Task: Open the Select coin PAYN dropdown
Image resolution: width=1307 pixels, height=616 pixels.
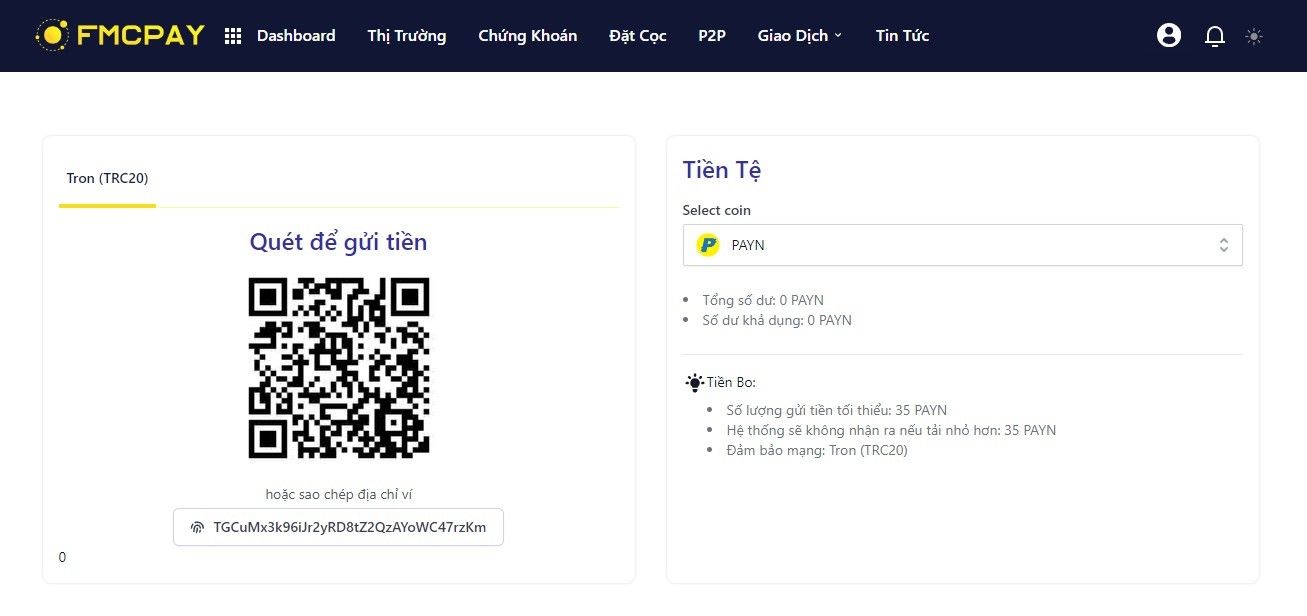Action: [x=961, y=245]
